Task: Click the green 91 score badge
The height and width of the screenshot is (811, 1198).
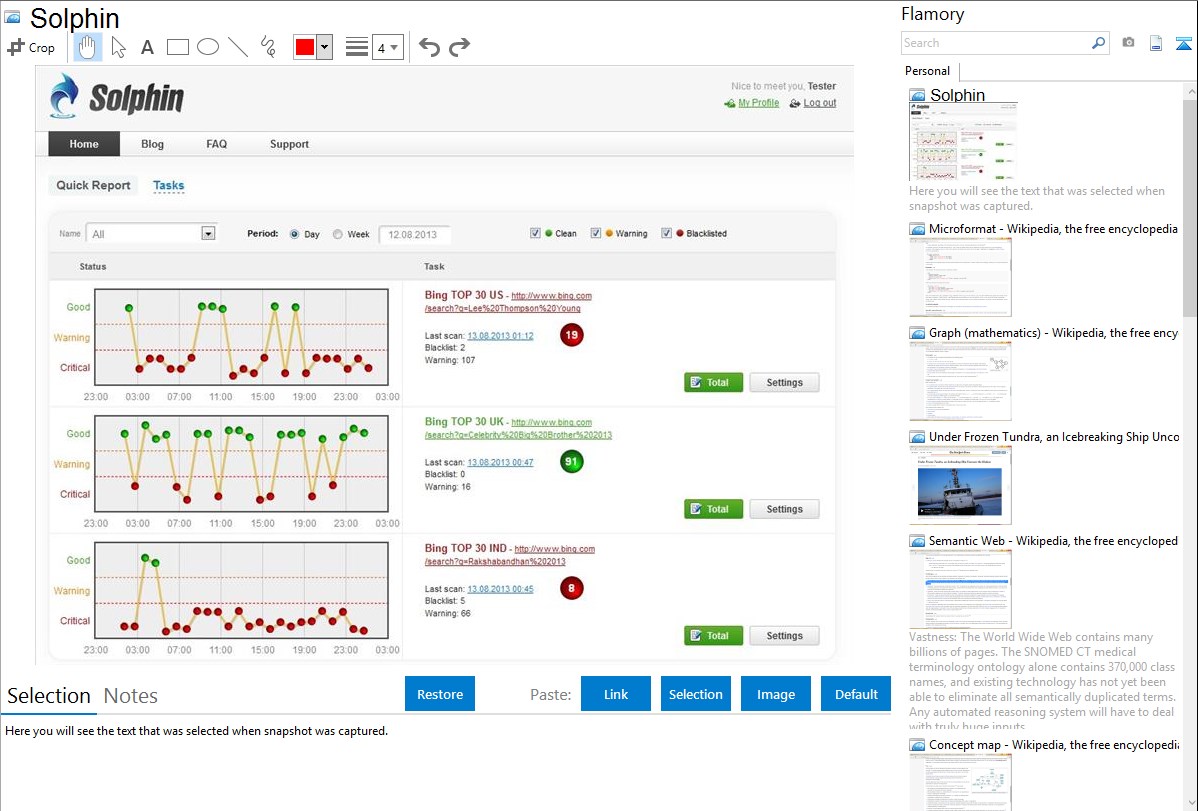Action: [571, 462]
